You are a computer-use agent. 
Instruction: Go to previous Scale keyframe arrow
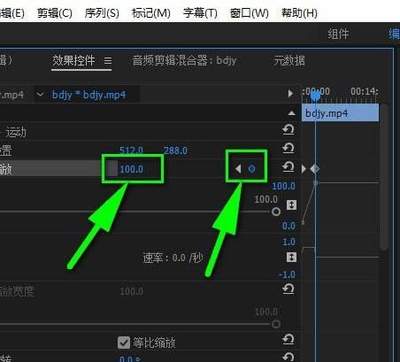click(238, 169)
